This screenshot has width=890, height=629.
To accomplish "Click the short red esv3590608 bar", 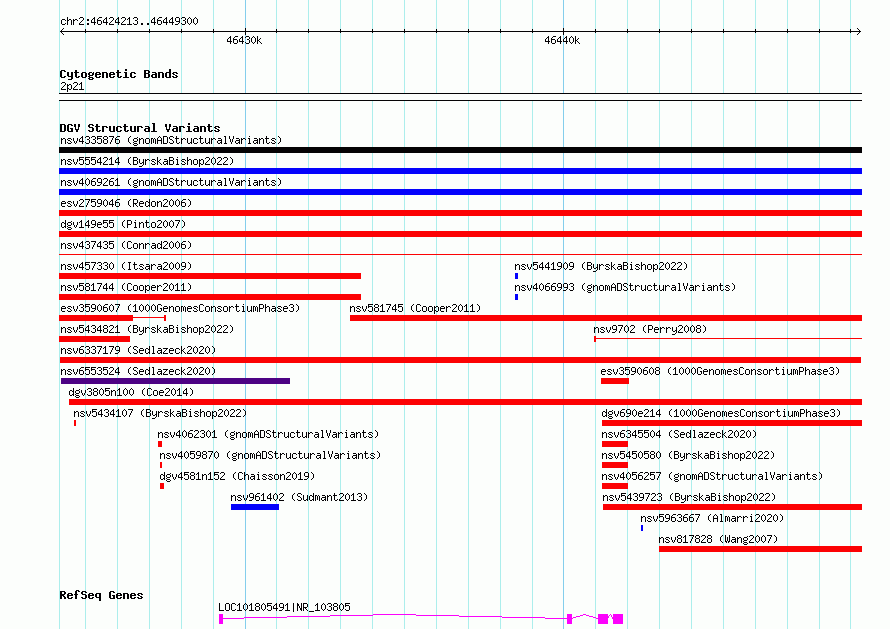I will click(x=615, y=381).
